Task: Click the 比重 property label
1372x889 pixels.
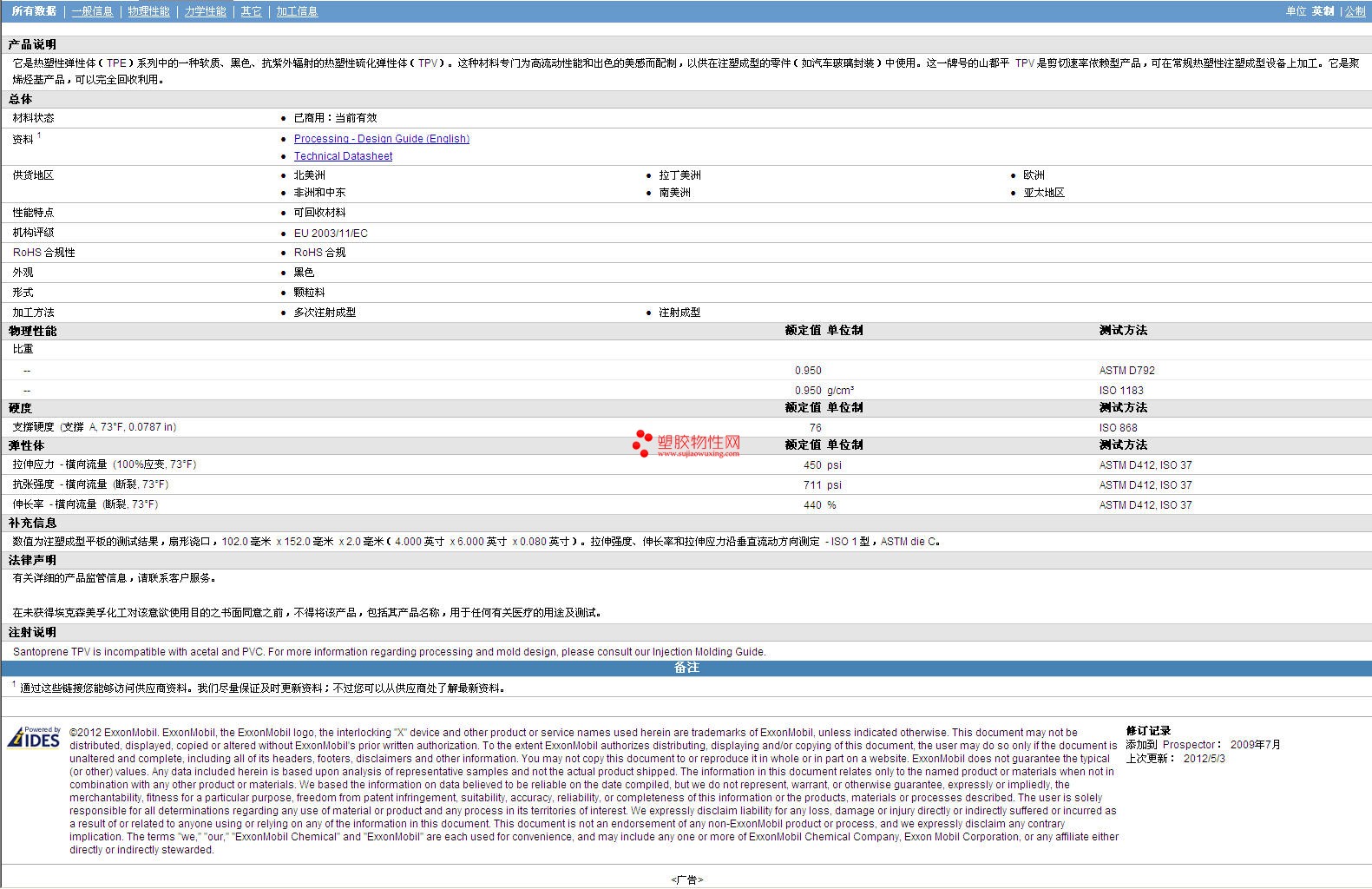Action: tap(23, 349)
